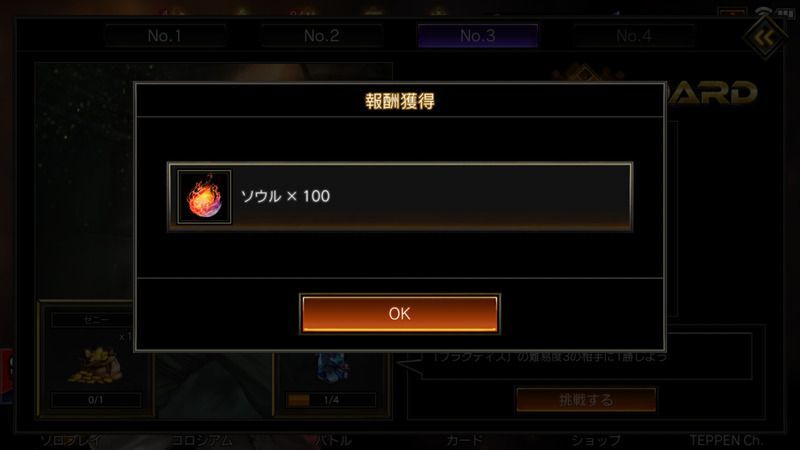Click the card pack reward icon

[332, 367]
